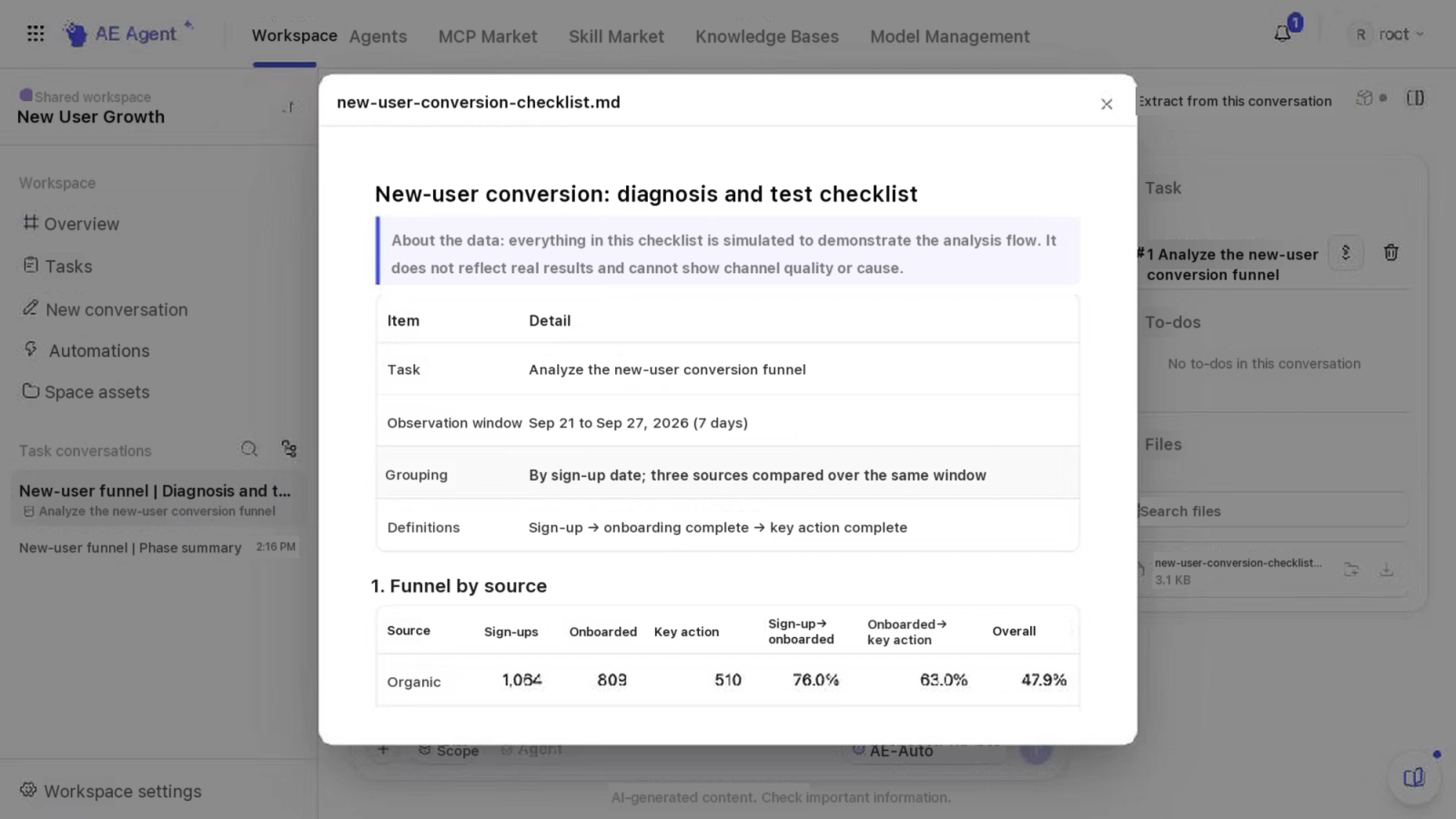Click the move-to-folder icon for checklist file

(1351, 570)
